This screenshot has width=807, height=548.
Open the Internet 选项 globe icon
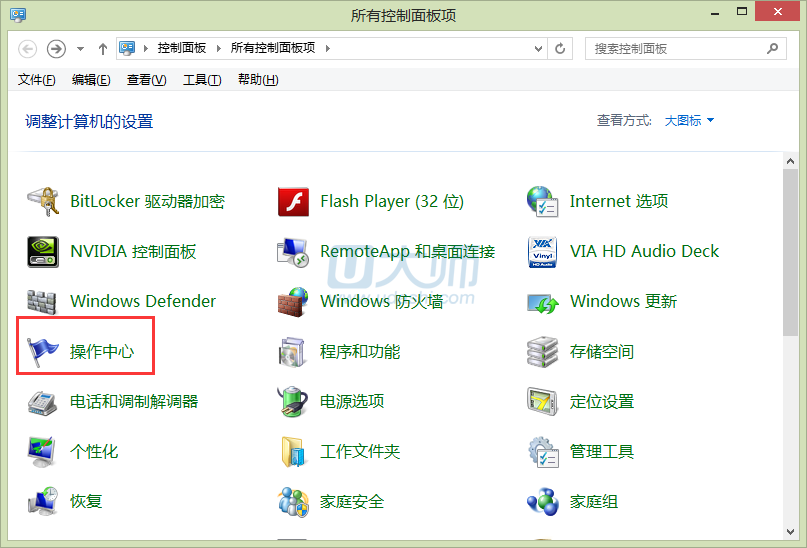tap(542, 201)
